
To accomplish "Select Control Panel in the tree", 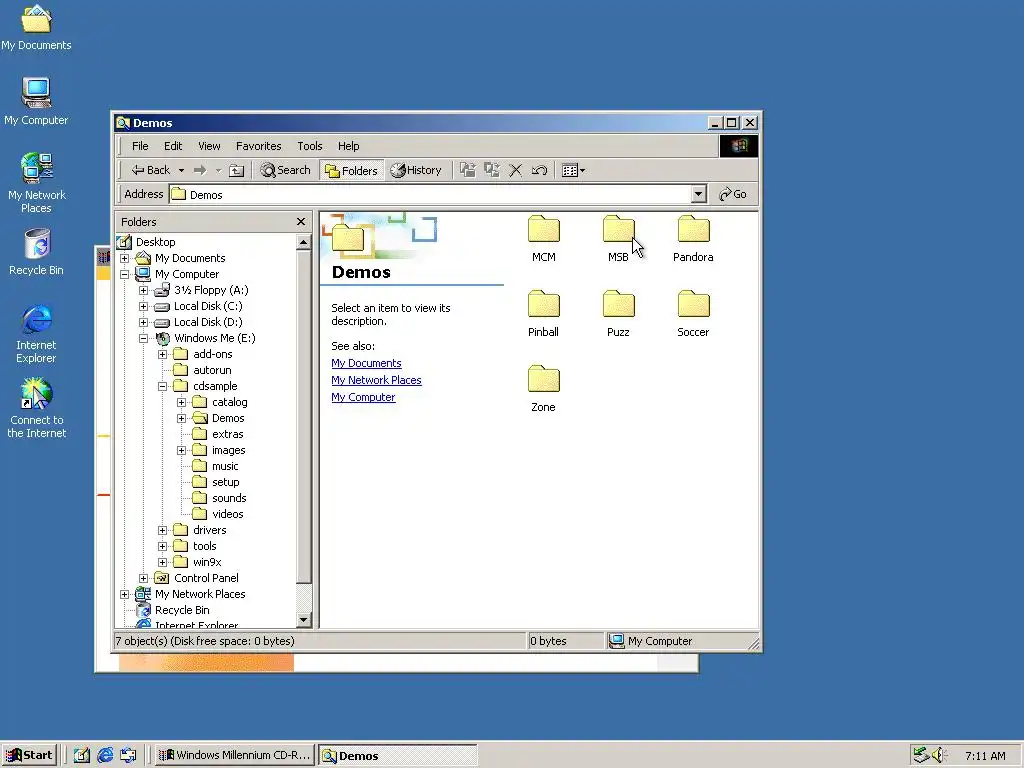I will 206,578.
